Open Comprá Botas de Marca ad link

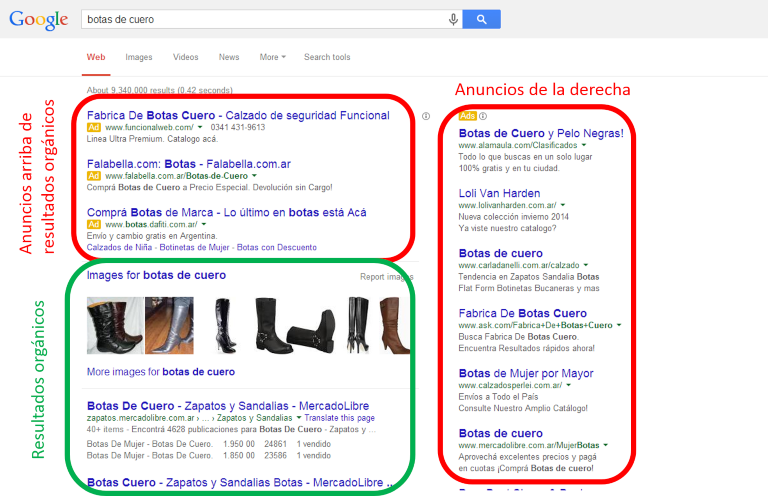[226, 213]
